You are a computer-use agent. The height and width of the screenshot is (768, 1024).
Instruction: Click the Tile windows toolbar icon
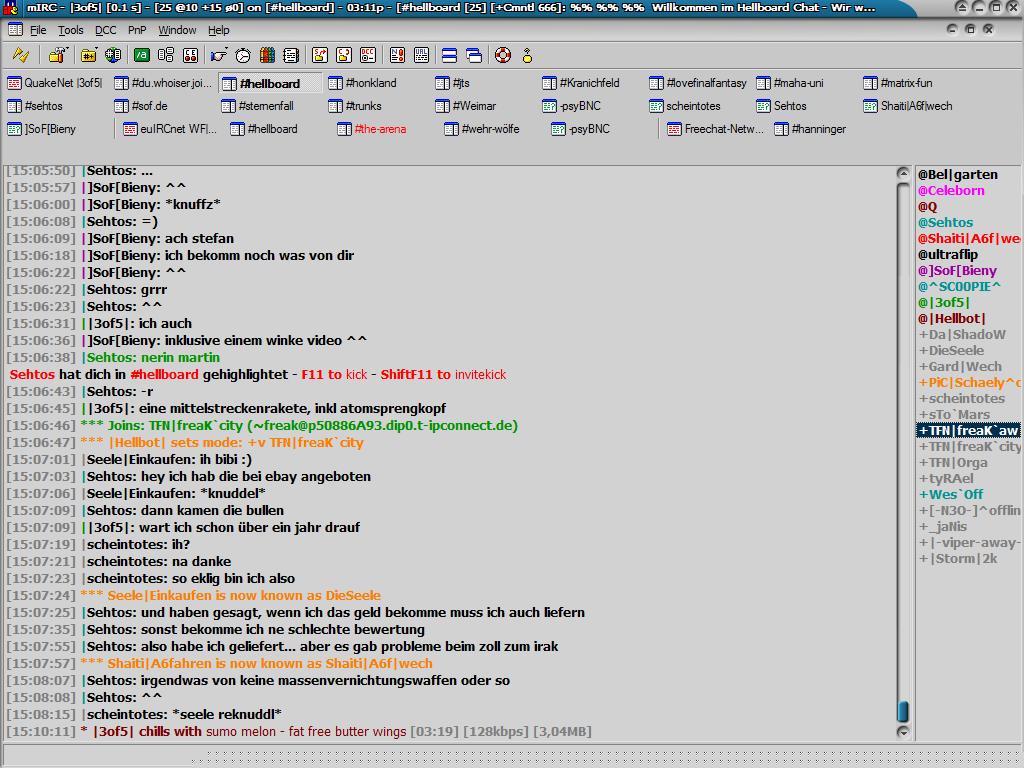[449, 55]
